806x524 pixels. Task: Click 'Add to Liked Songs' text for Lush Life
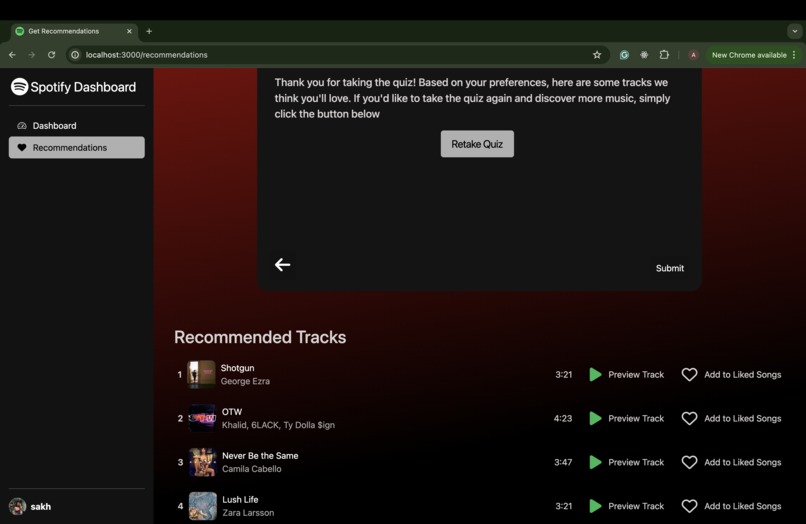pyautogui.click(x=743, y=506)
